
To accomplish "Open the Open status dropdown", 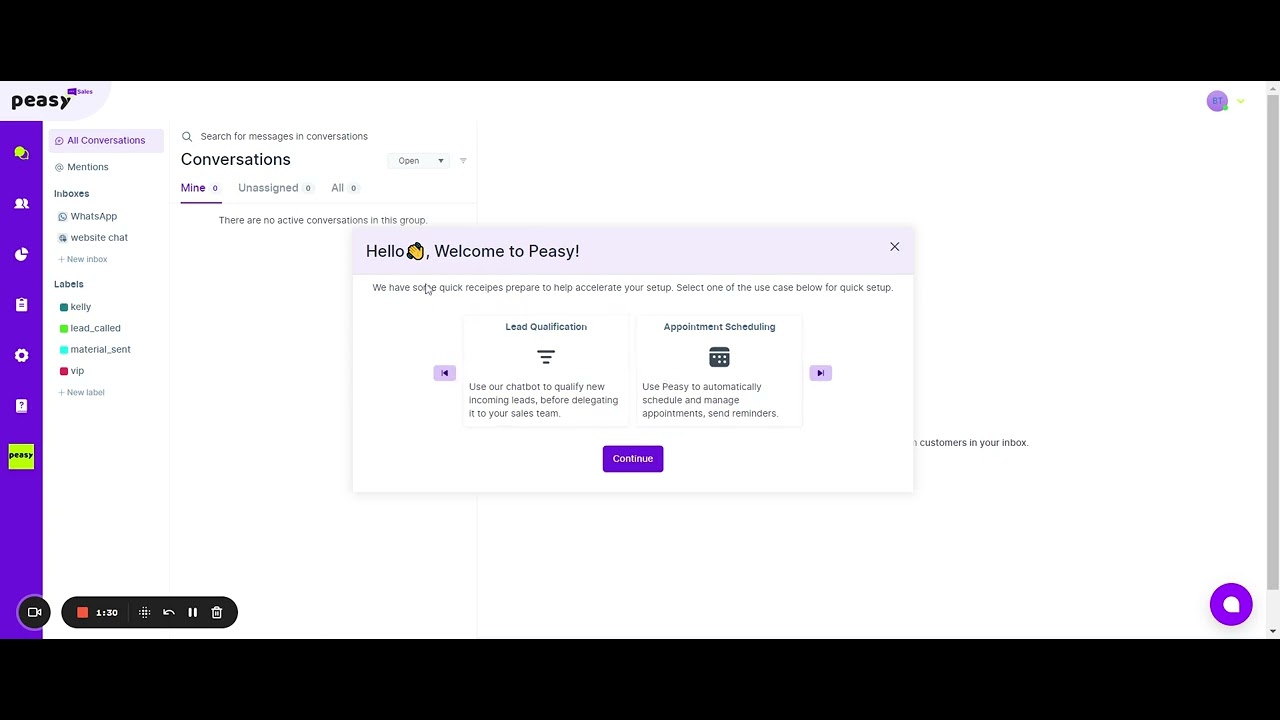I will click(419, 161).
